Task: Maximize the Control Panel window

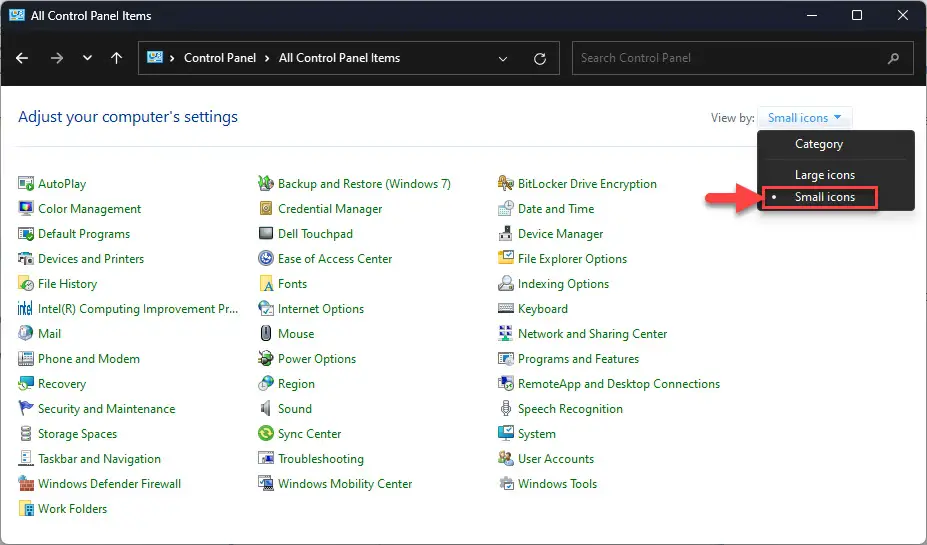Action: pyautogui.click(x=857, y=15)
